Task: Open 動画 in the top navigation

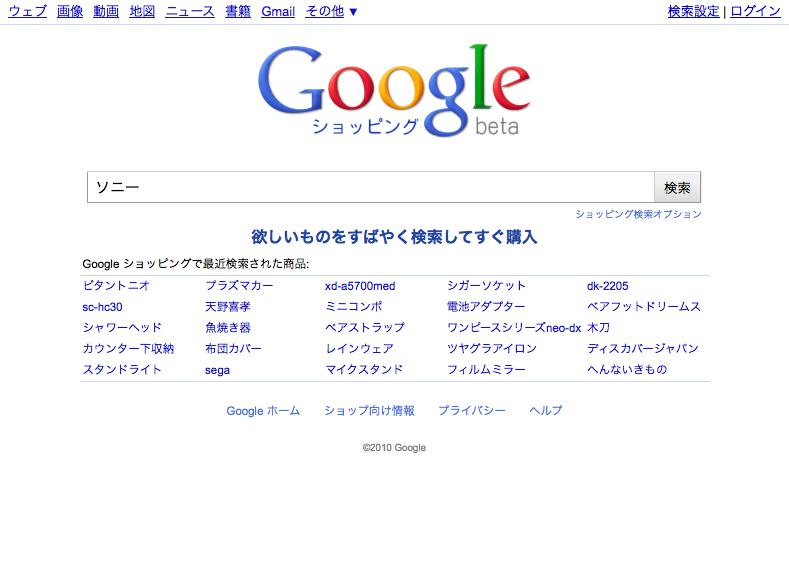Action: tap(106, 11)
